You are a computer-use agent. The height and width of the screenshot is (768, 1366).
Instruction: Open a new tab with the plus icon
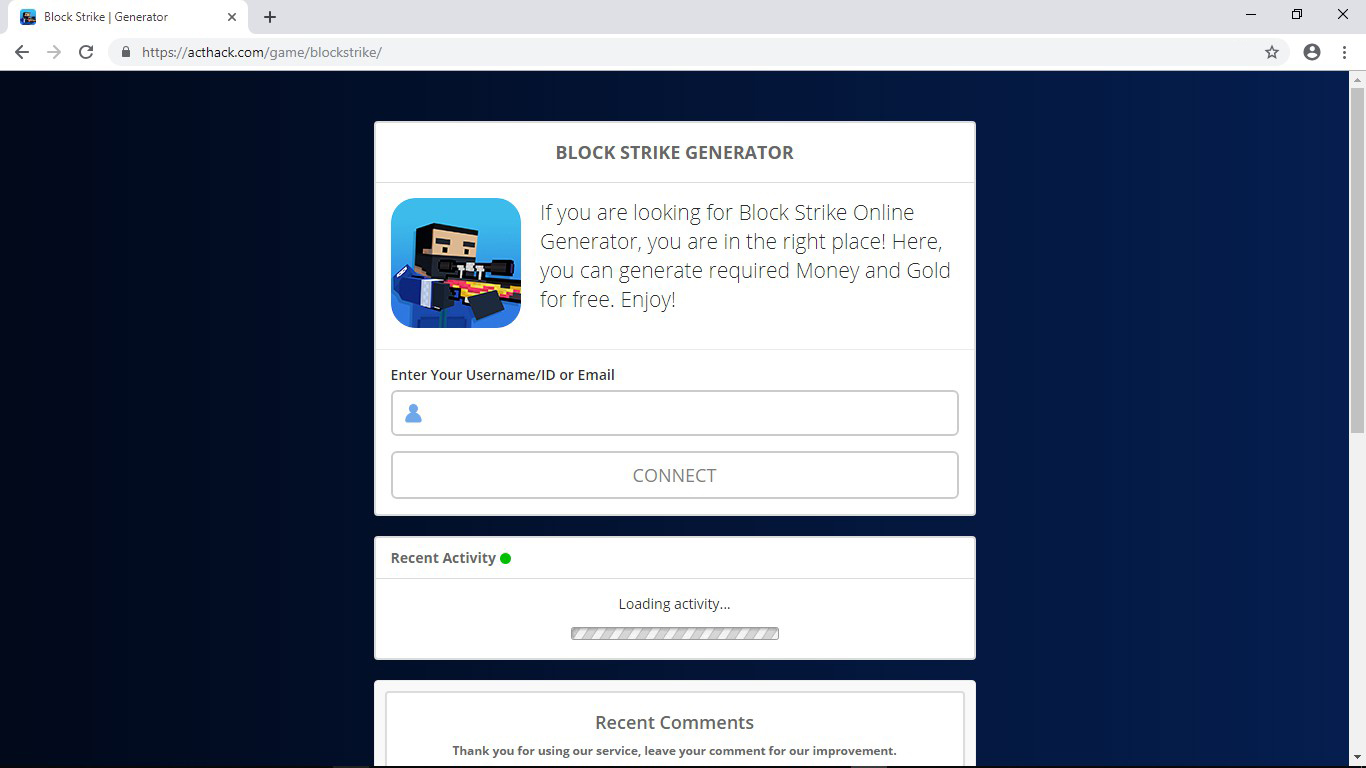[270, 17]
